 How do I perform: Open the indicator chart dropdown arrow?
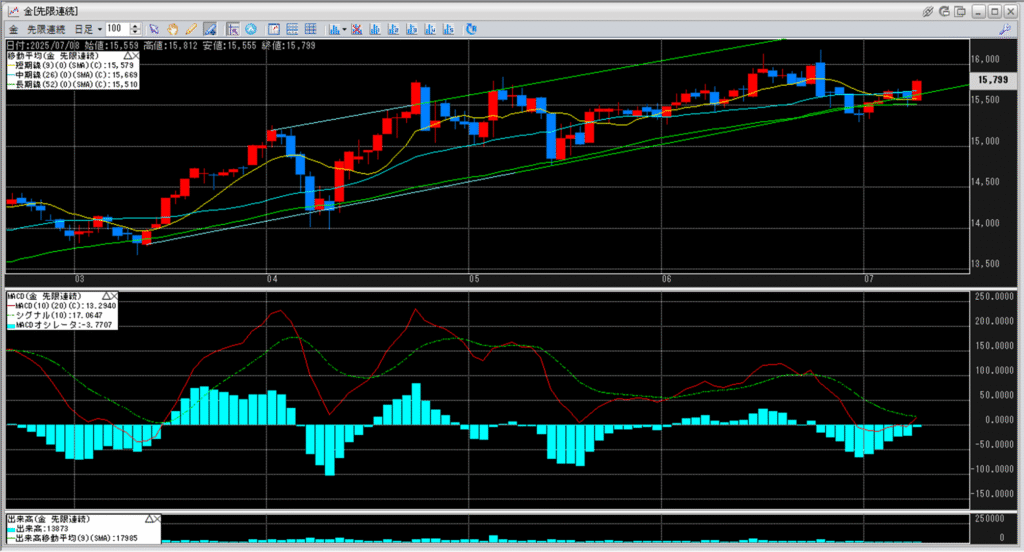344,29
